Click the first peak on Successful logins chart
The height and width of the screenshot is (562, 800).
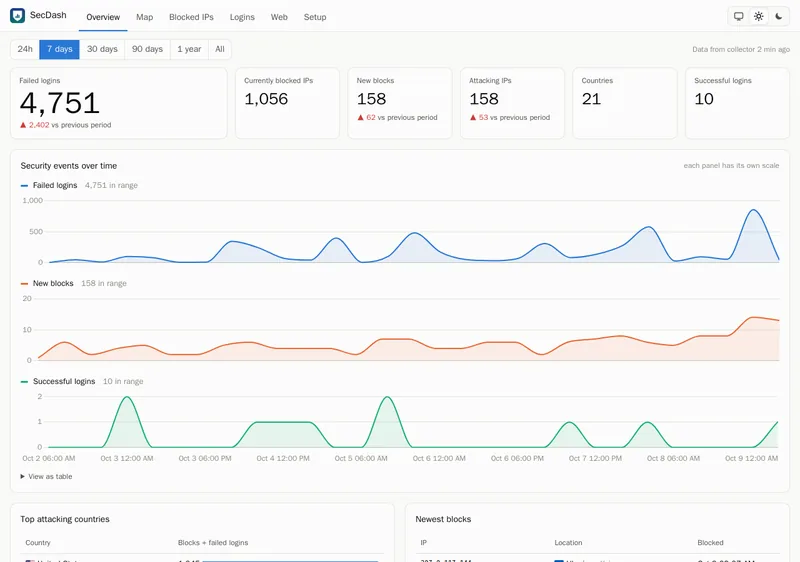click(x=127, y=397)
